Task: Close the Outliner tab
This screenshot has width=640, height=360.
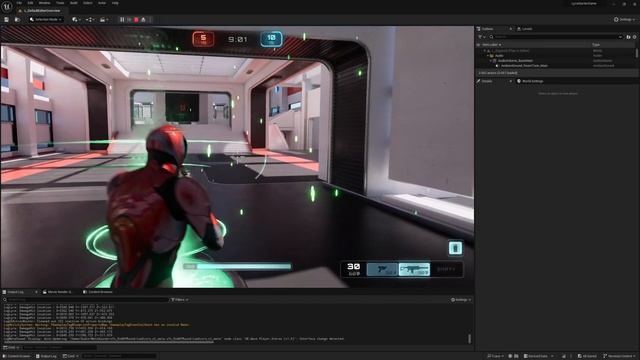Action: click(x=511, y=29)
